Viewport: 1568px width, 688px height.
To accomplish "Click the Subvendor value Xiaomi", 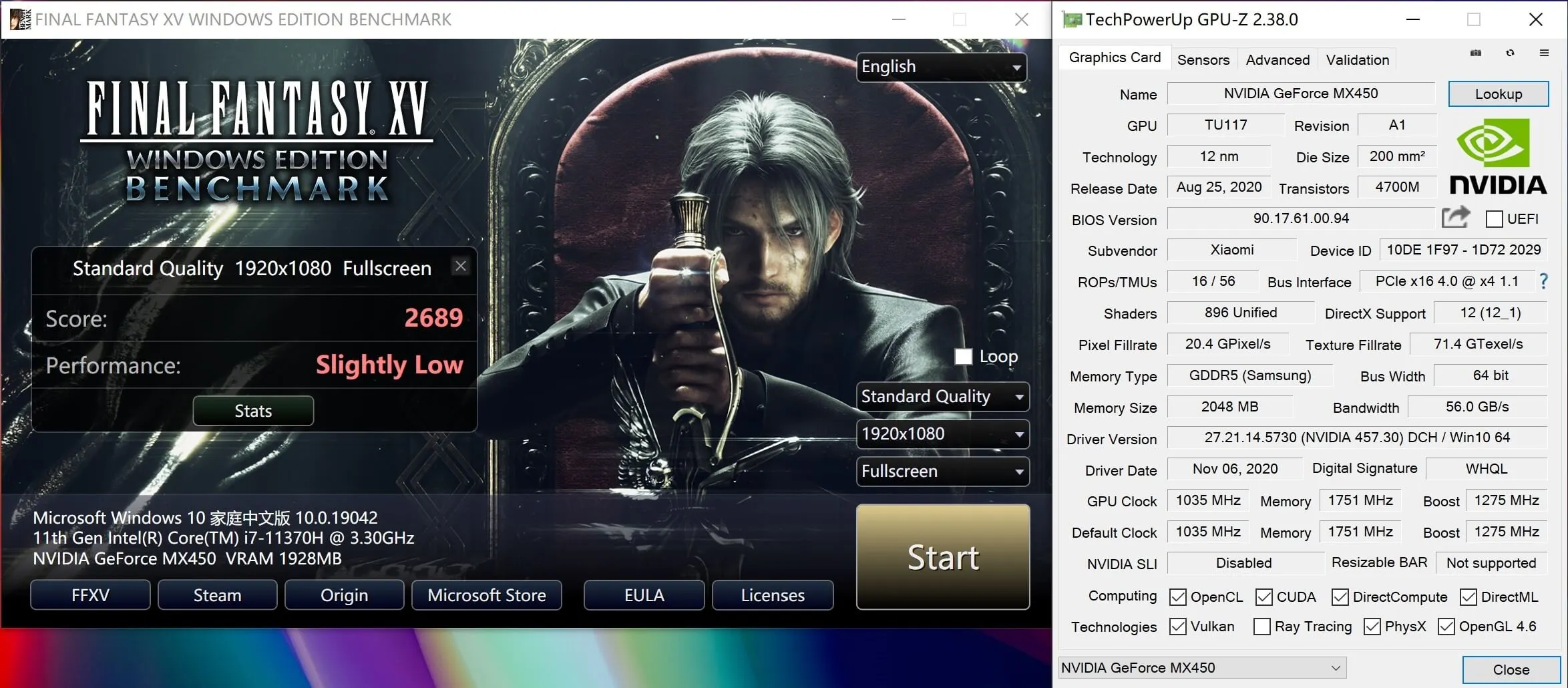I will click(x=1231, y=250).
